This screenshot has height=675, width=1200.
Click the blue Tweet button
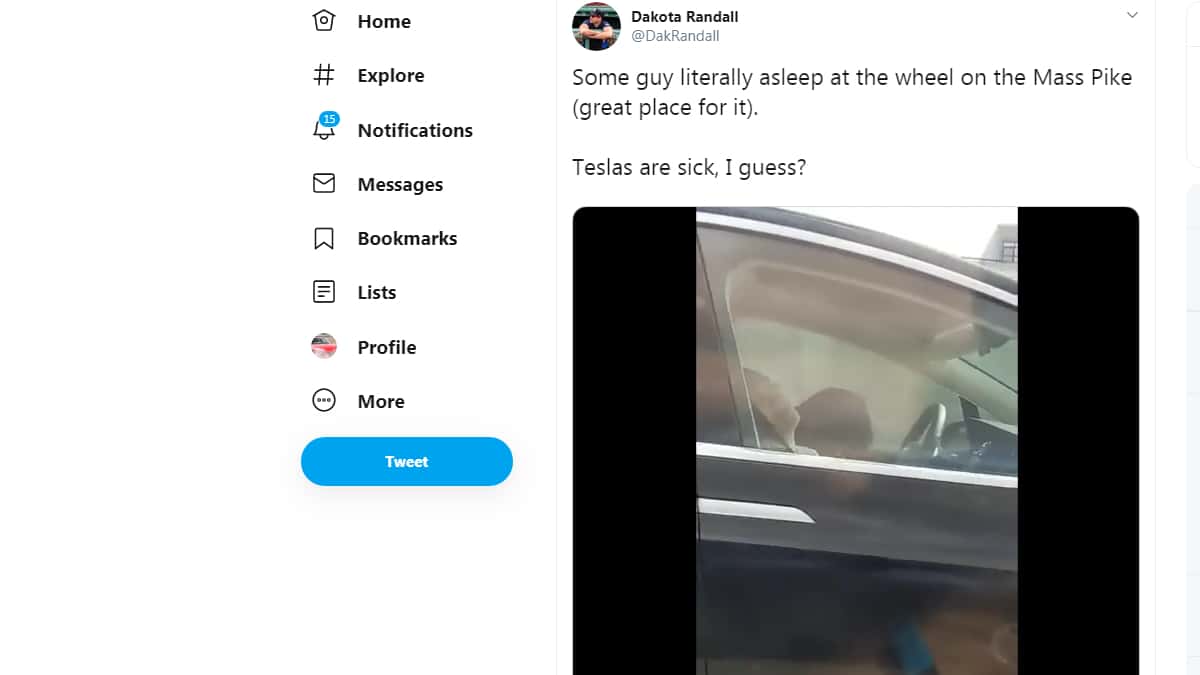pyautogui.click(x=407, y=461)
